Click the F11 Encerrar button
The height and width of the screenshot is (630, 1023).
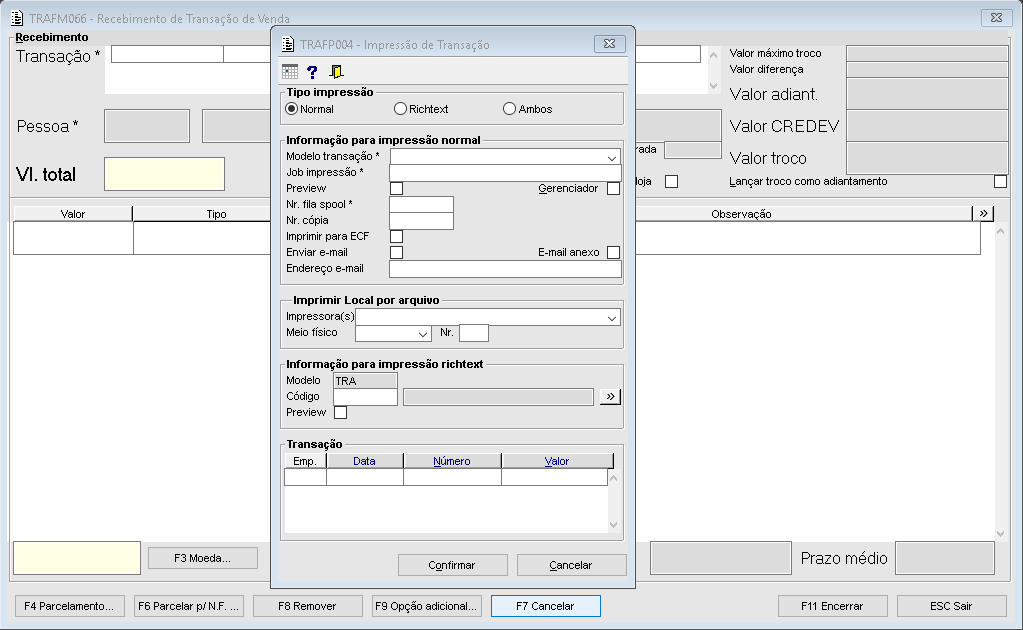832,606
